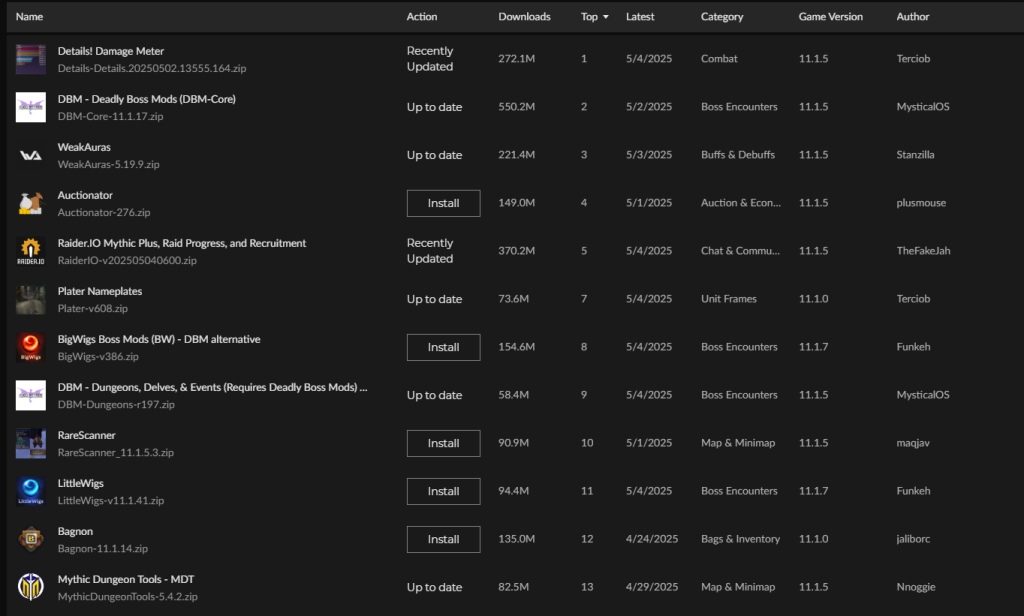Click author Stanzilla
Image resolution: width=1024 pixels, height=616 pixels.
coord(915,155)
